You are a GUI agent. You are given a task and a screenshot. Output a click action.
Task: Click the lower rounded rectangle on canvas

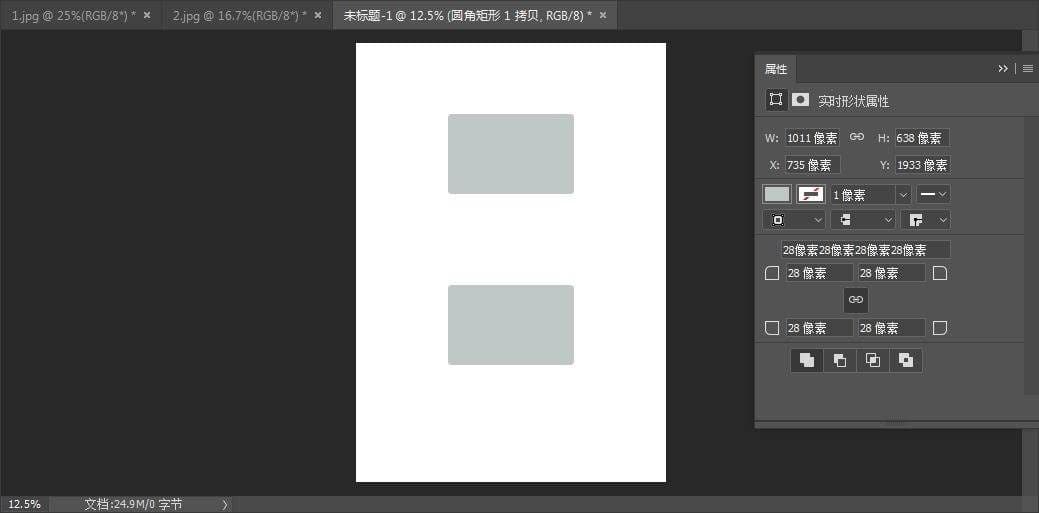click(511, 325)
